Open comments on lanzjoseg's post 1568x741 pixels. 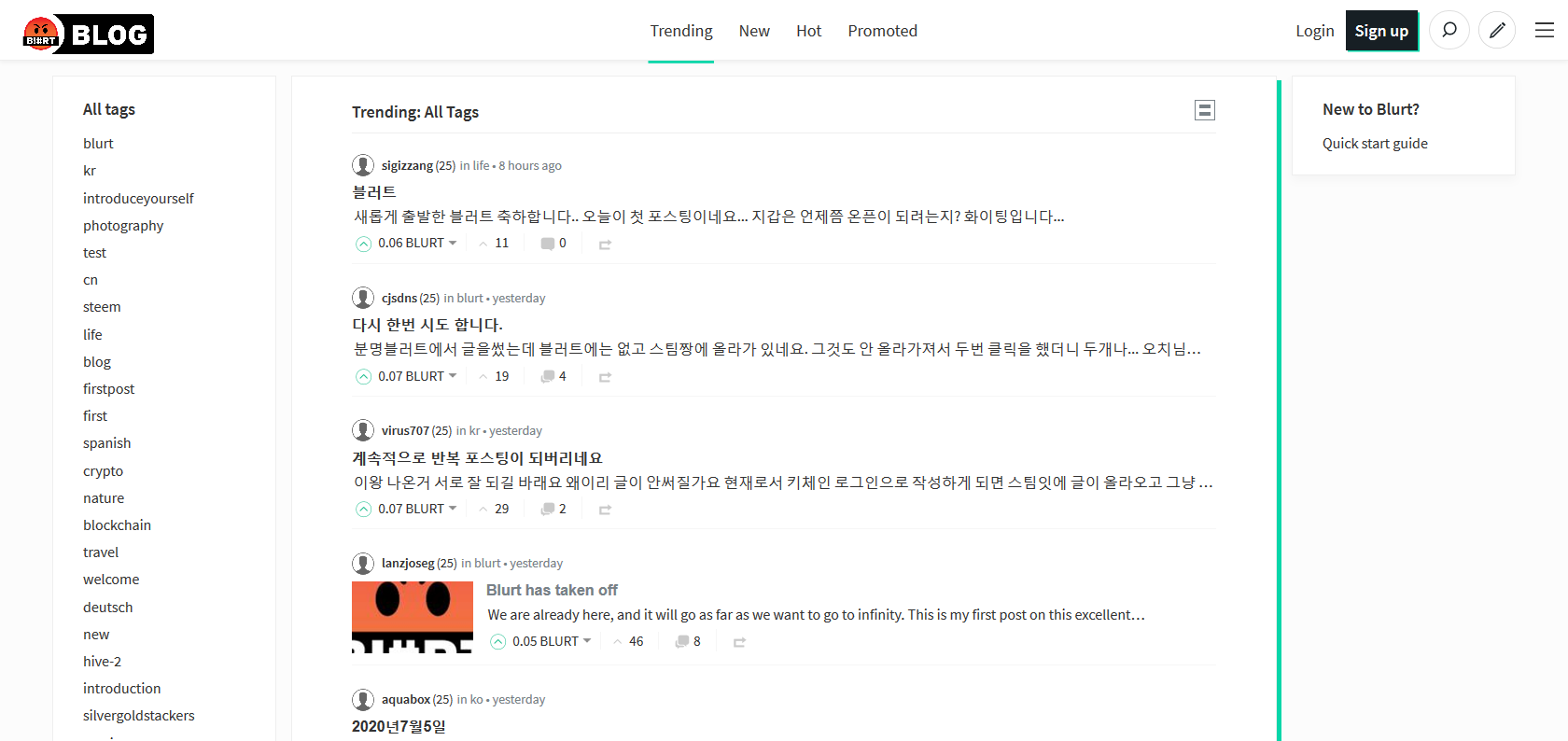coord(688,641)
